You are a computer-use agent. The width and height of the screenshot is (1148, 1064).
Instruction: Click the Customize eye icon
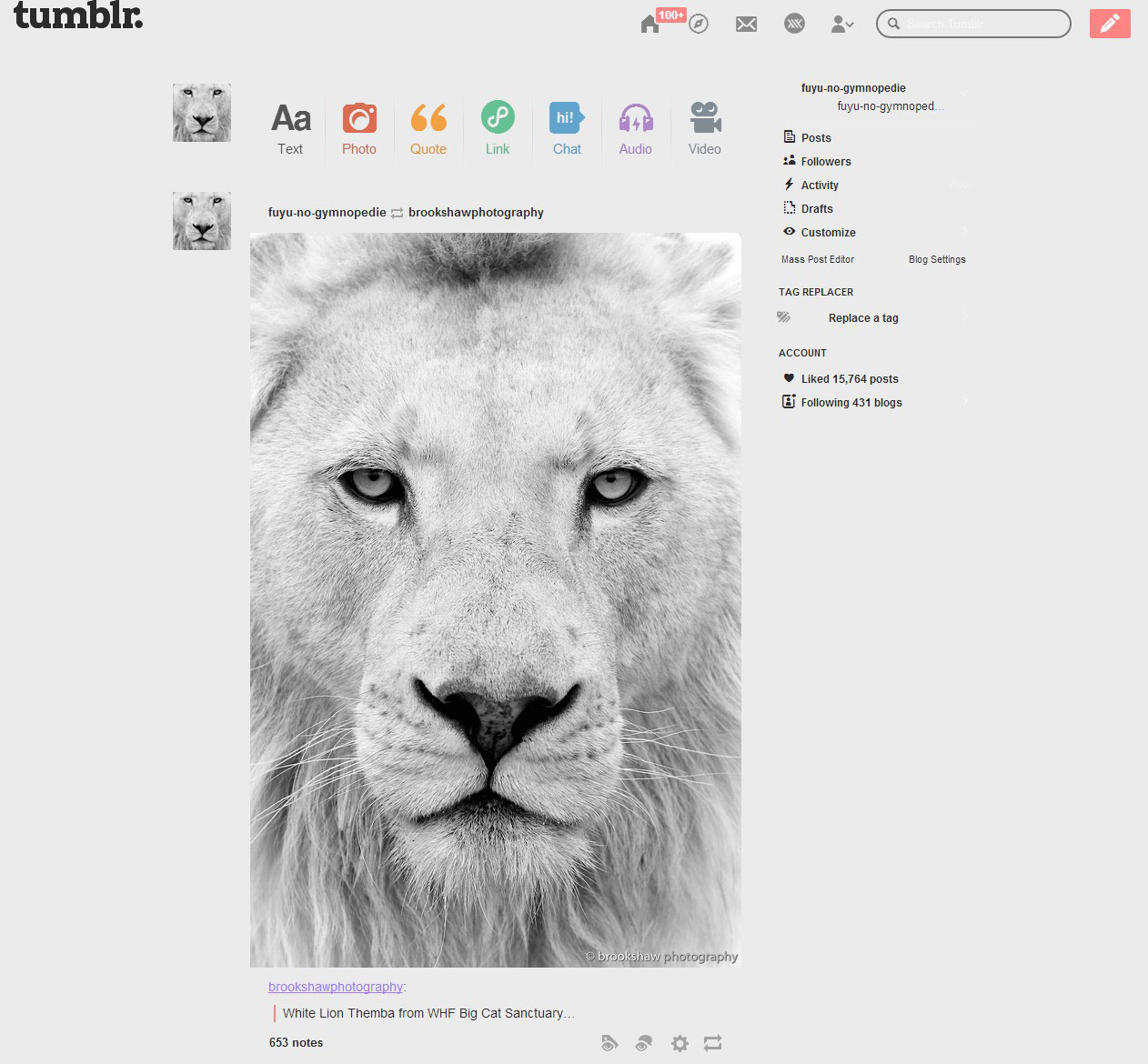click(x=789, y=231)
